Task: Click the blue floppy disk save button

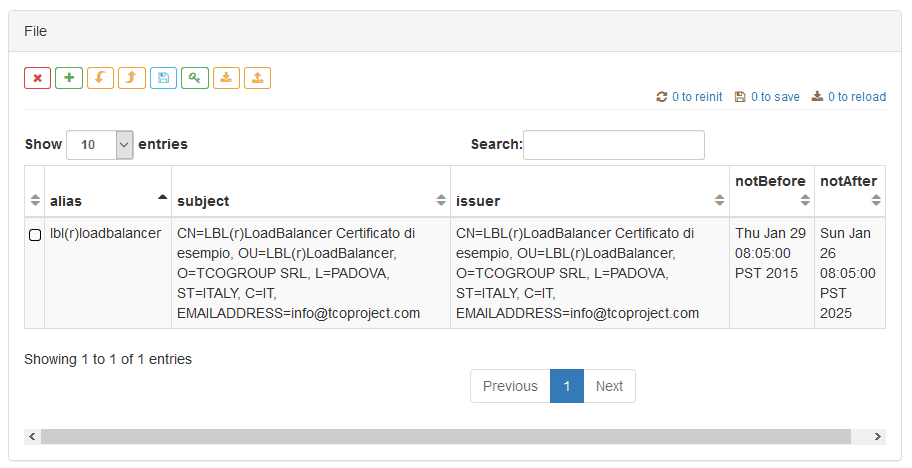Action: pos(163,78)
